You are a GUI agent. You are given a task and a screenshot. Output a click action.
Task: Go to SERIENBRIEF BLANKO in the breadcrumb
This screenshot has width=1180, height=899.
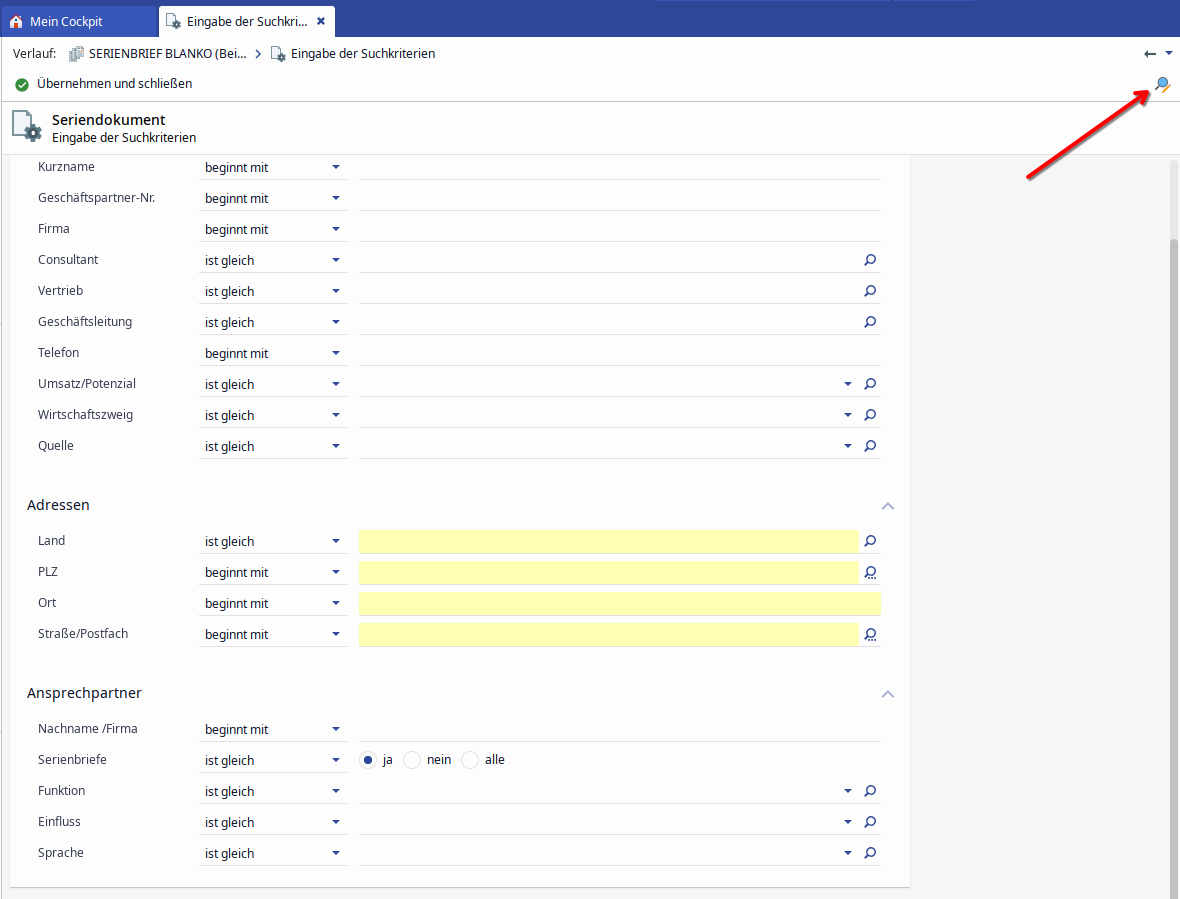click(167, 54)
